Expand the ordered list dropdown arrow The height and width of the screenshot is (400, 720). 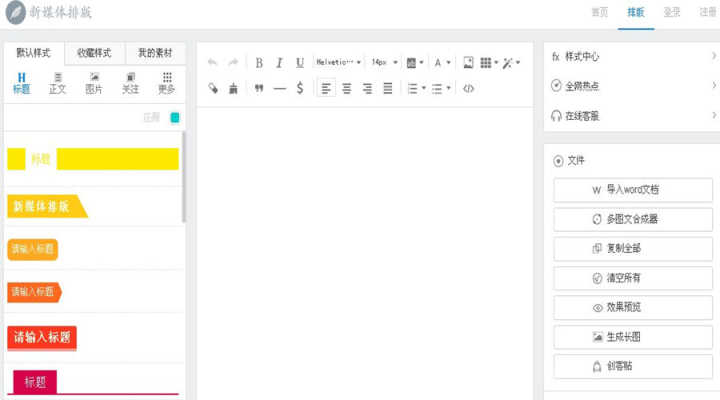(424, 88)
